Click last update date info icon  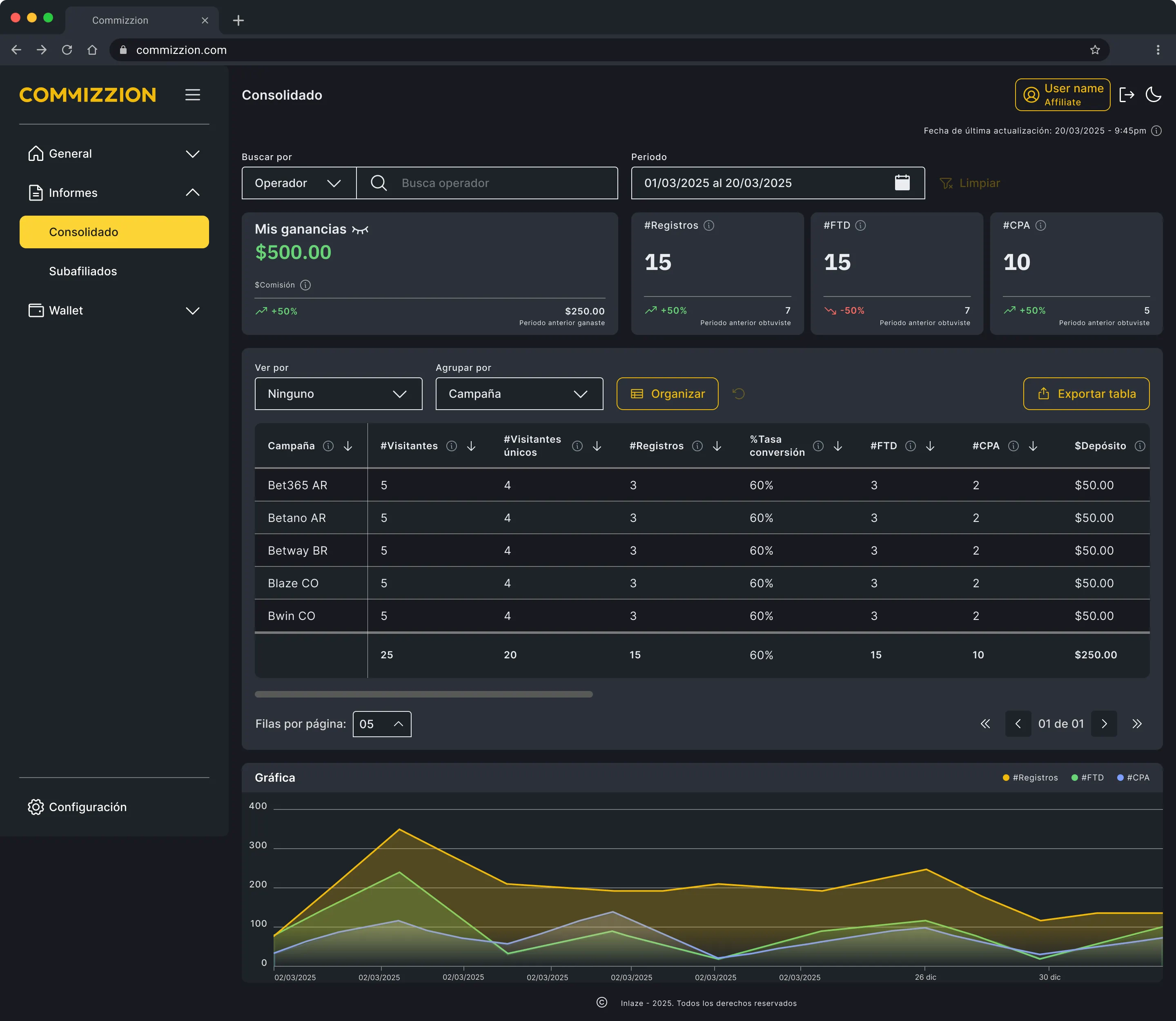[x=1156, y=130]
